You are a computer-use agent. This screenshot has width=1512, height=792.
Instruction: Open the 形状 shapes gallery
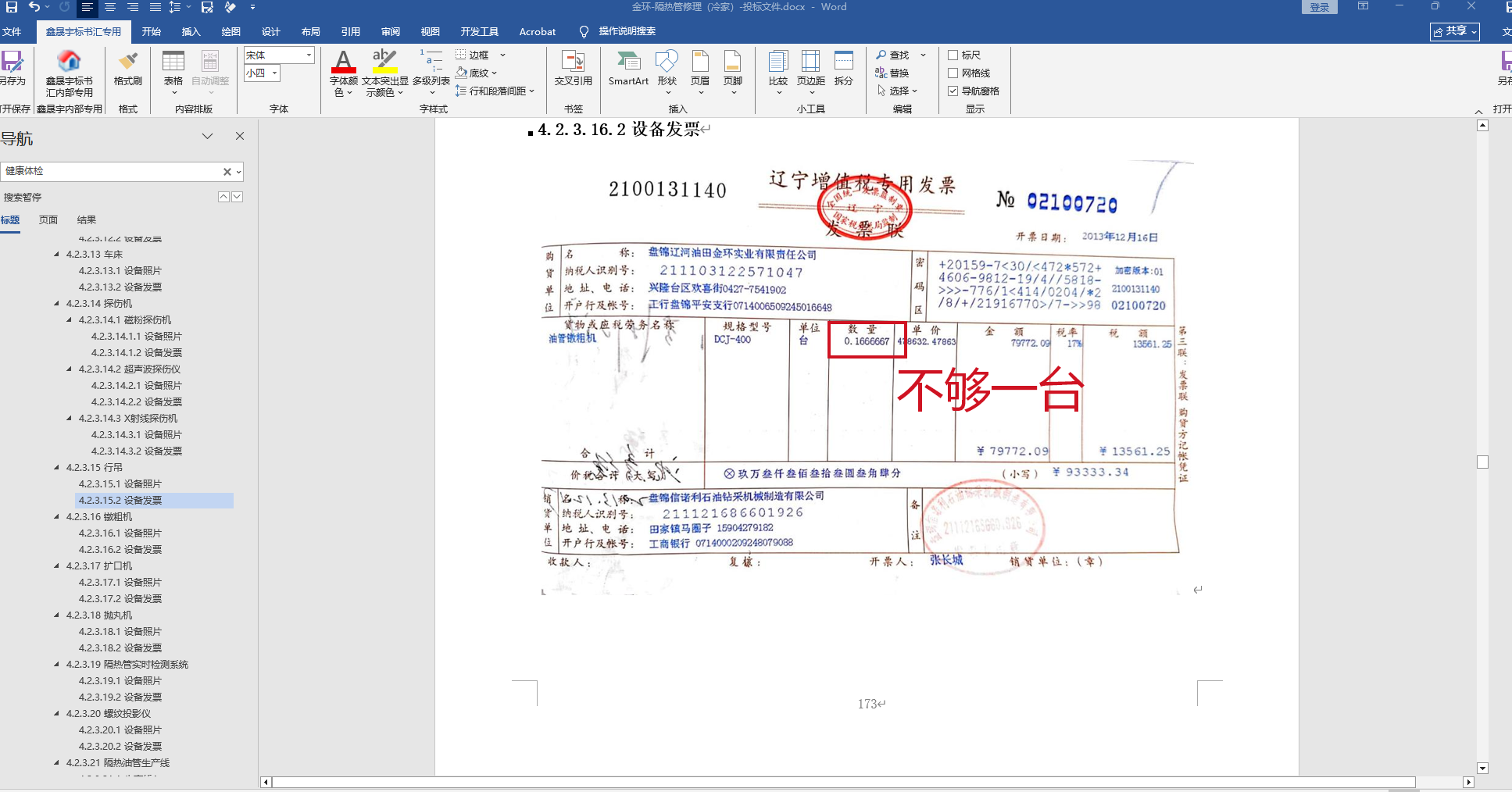pos(667,72)
